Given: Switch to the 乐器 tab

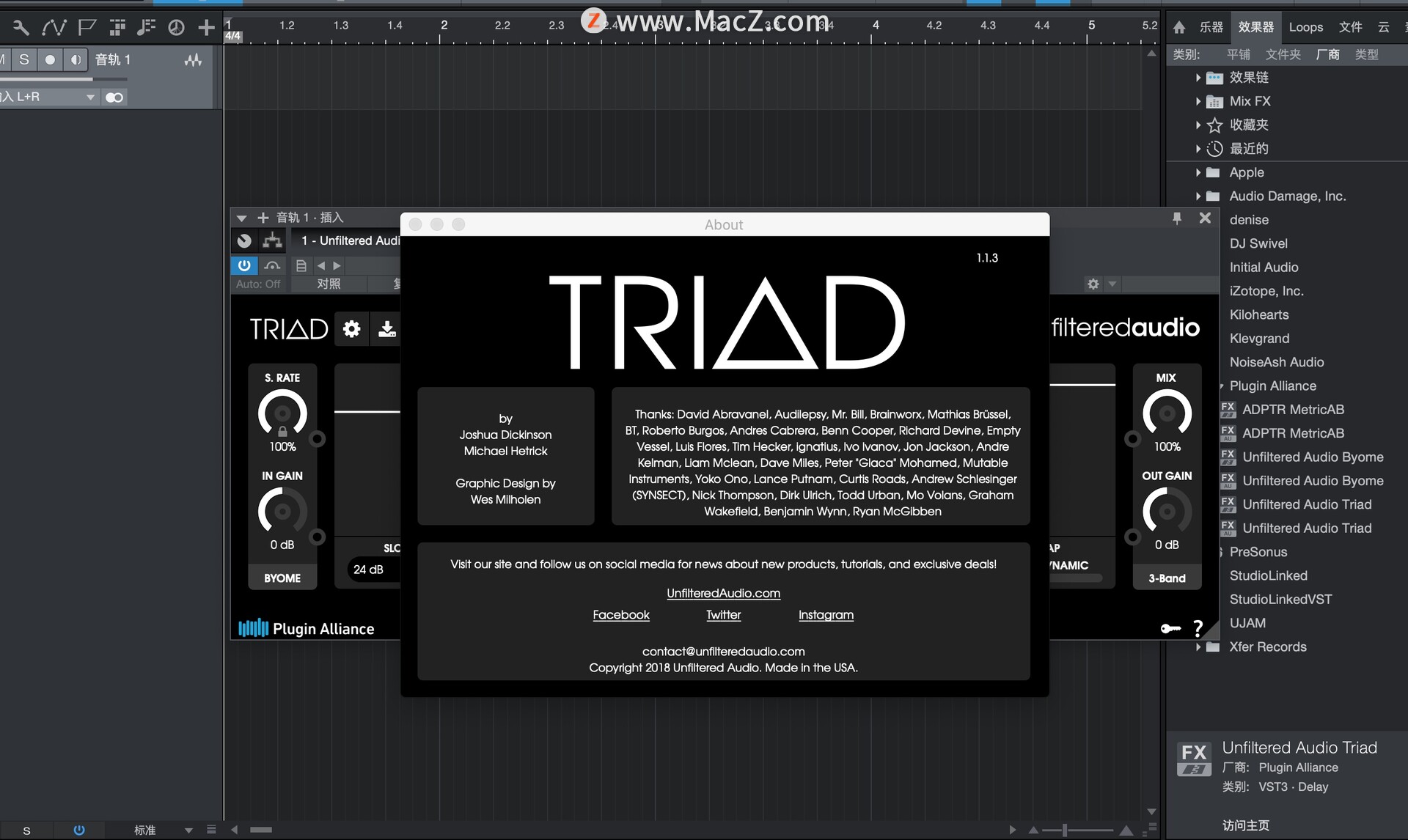Looking at the screenshot, I should [1211, 27].
